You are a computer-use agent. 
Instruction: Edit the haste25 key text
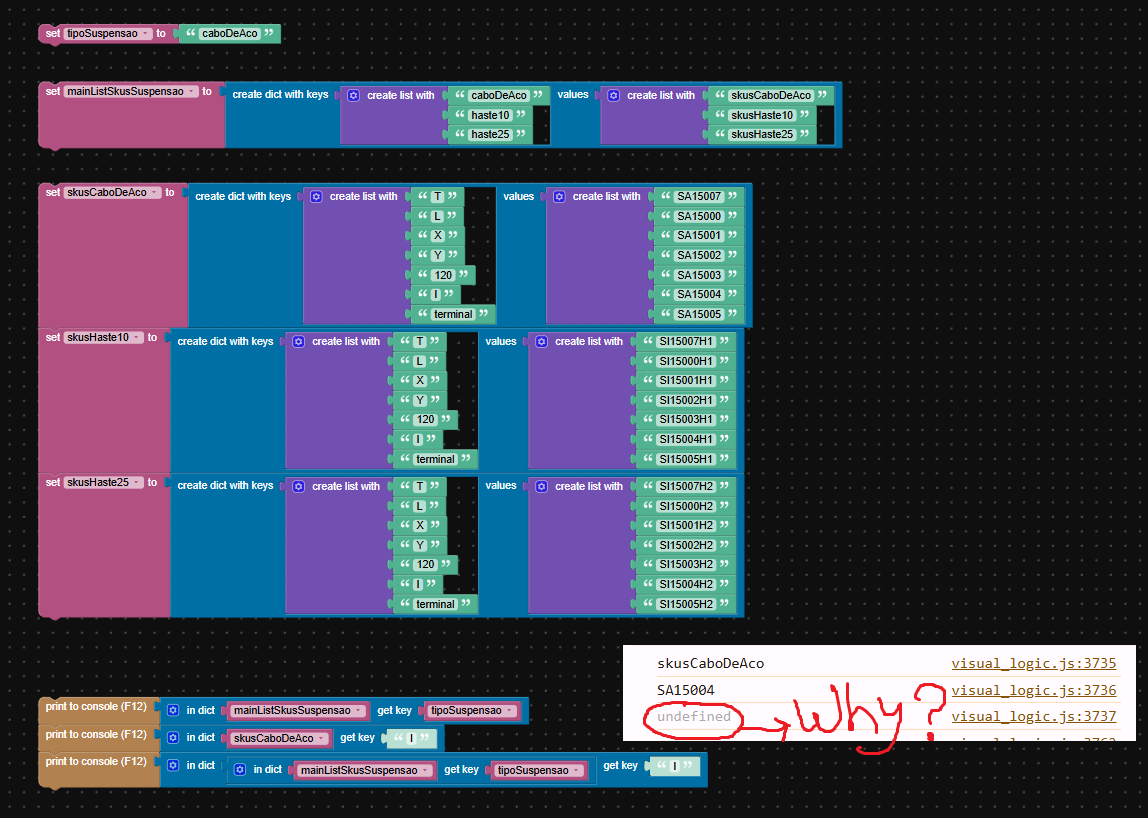(x=490, y=134)
